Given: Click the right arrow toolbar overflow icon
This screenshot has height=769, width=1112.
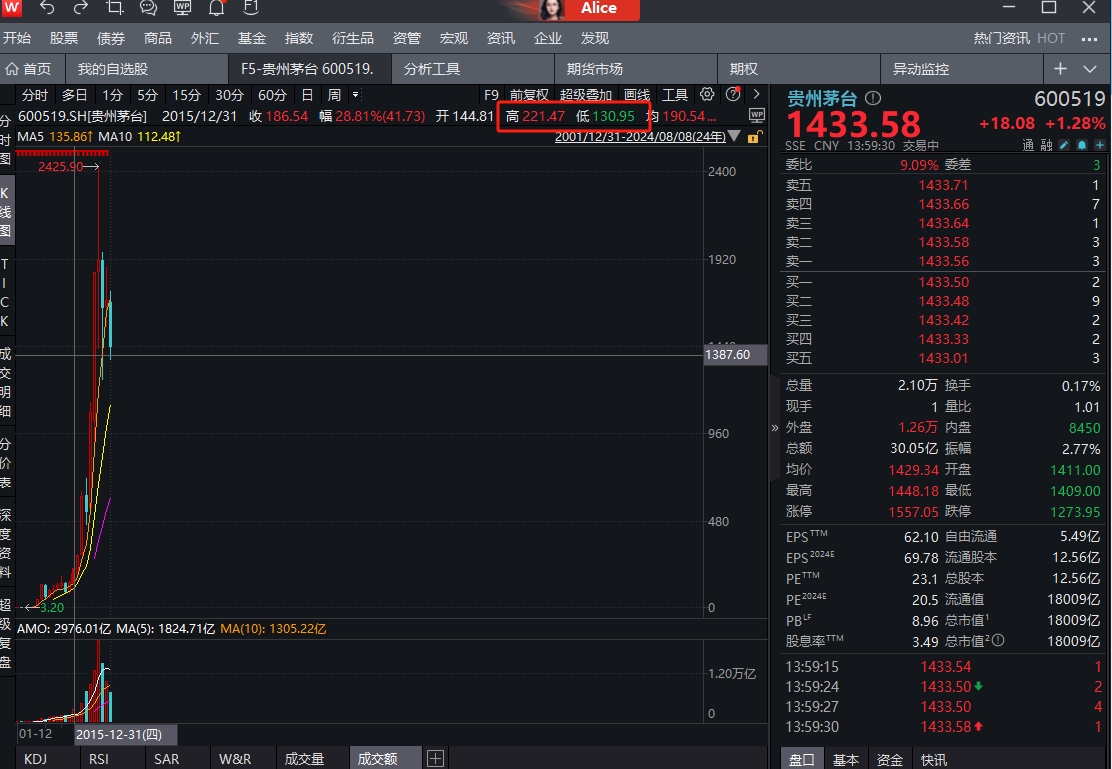Looking at the screenshot, I should (756, 94).
